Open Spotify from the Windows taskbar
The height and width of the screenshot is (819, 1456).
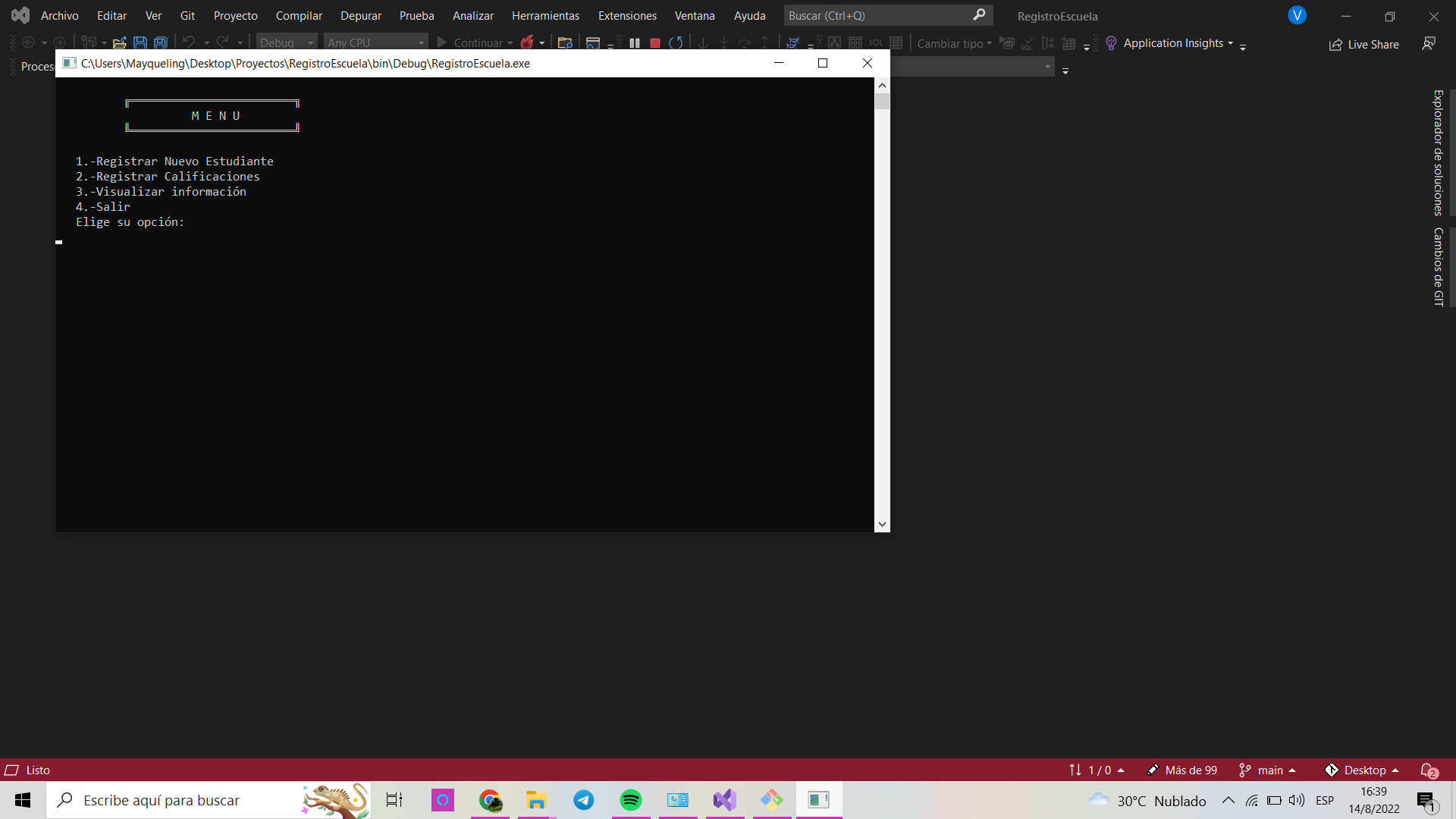pos(630,800)
